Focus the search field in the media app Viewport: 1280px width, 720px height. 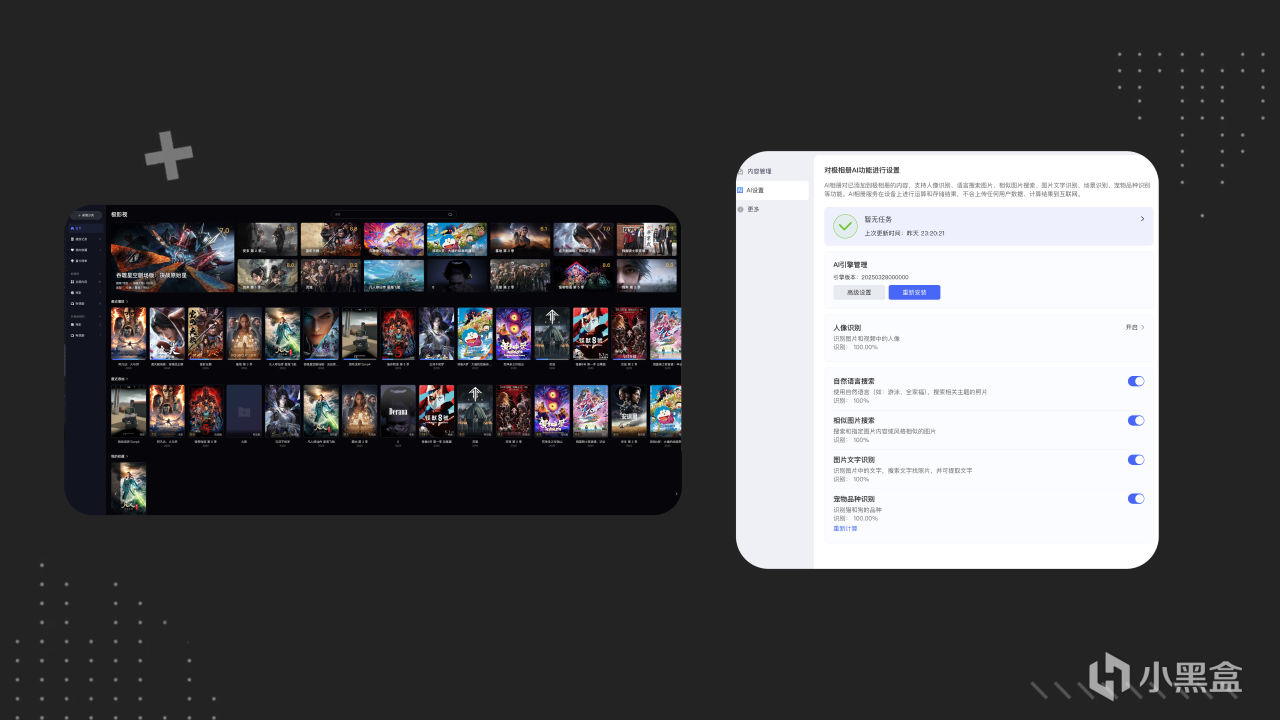tap(394, 214)
